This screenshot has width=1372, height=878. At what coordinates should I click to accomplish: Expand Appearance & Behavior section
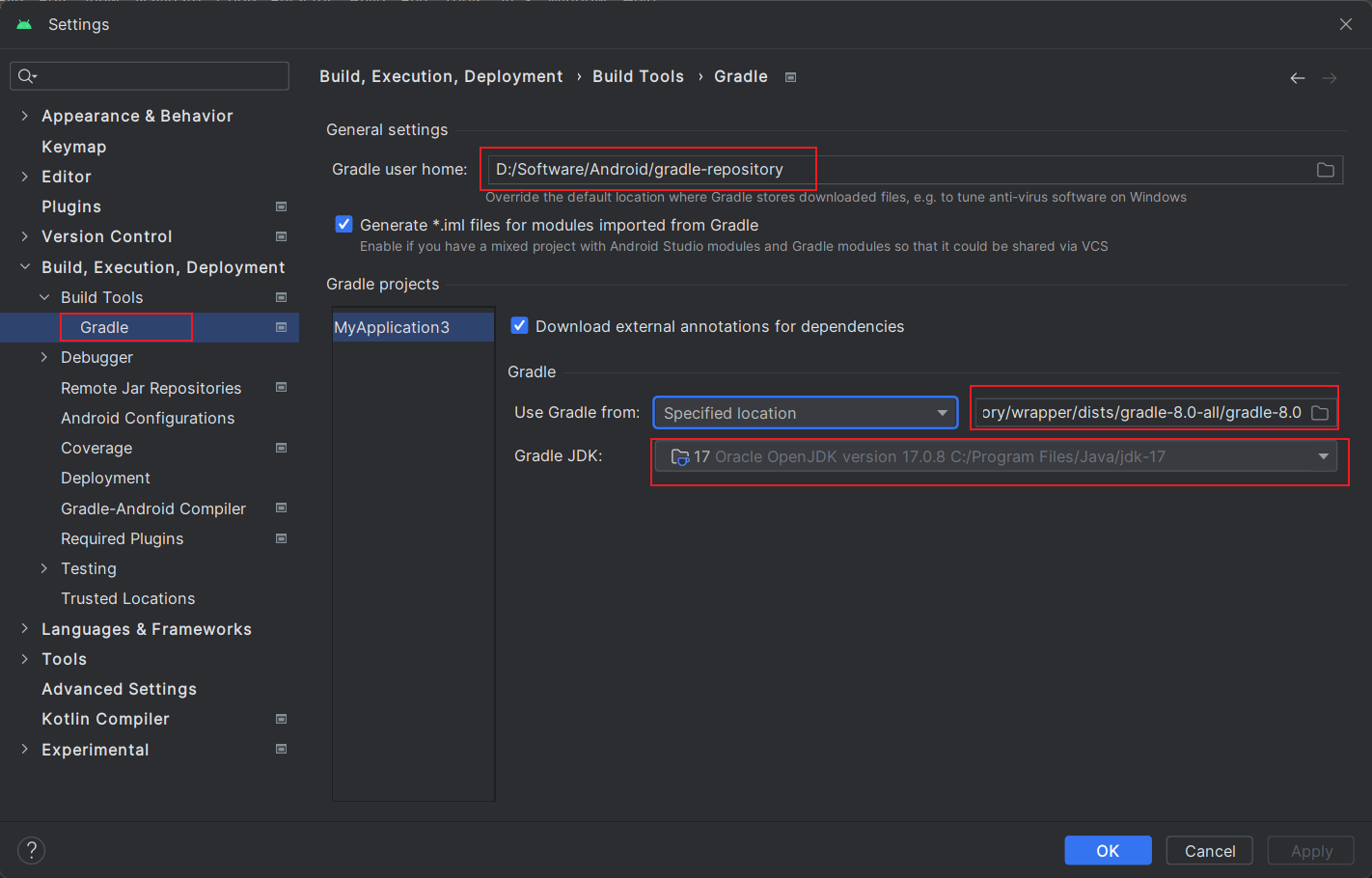pos(25,116)
